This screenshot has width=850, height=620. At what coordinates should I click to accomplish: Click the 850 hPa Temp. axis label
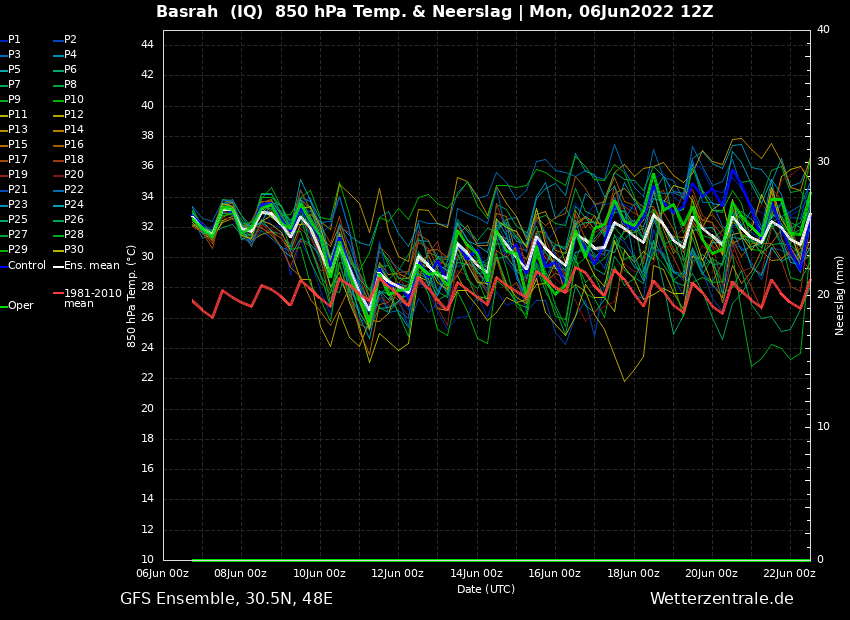click(x=132, y=295)
